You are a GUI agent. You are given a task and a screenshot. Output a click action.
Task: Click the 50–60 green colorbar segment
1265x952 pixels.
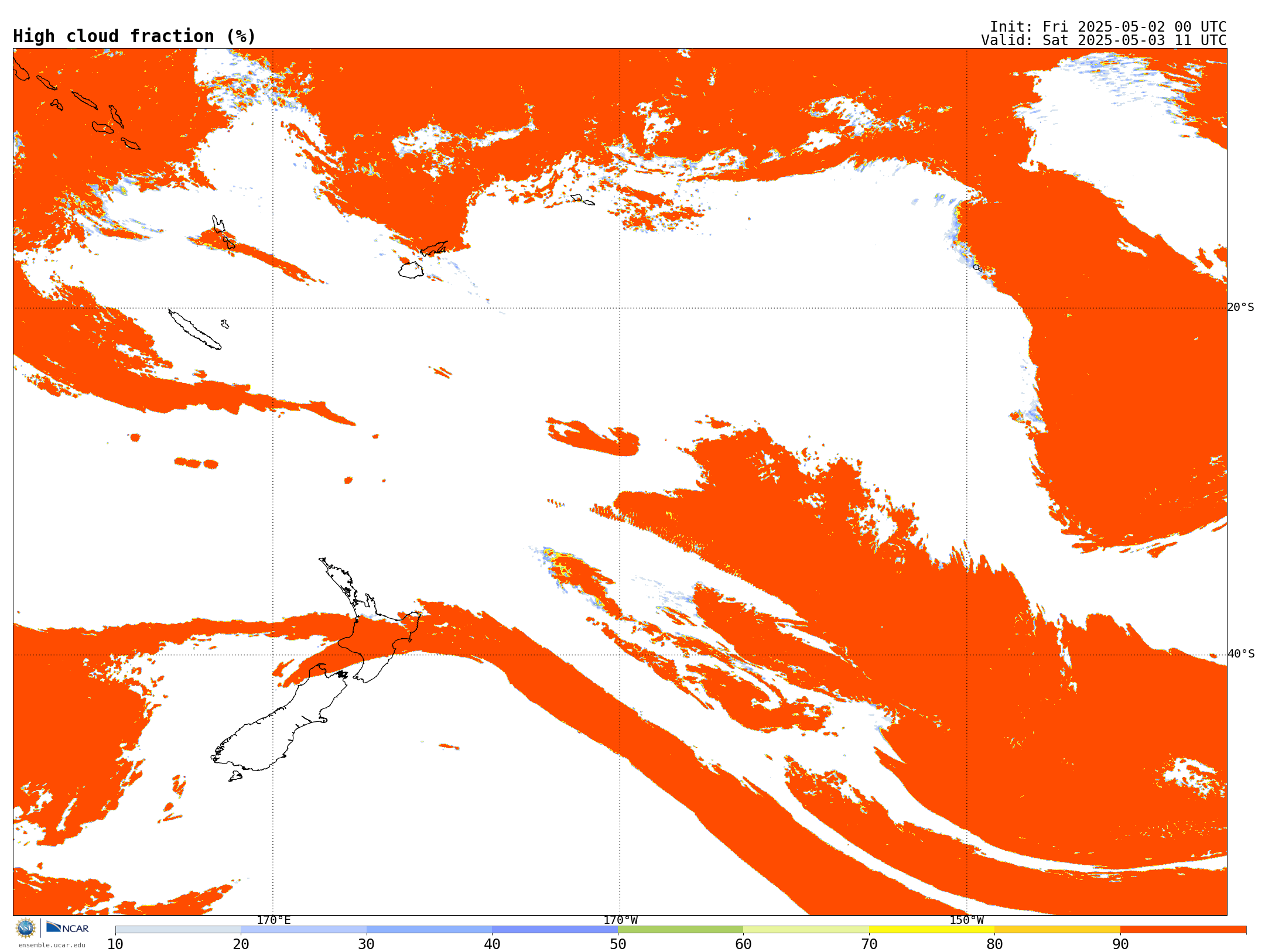[681, 930]
